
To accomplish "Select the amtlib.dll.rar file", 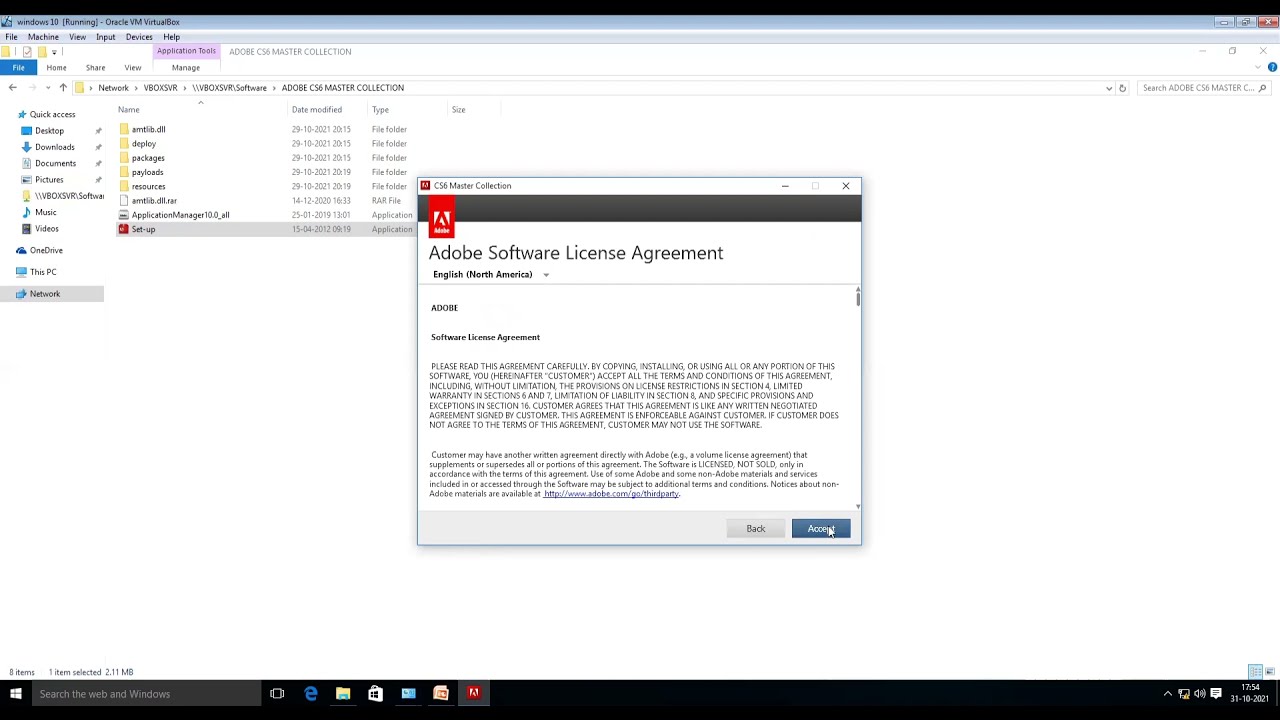I will point(154,201).
